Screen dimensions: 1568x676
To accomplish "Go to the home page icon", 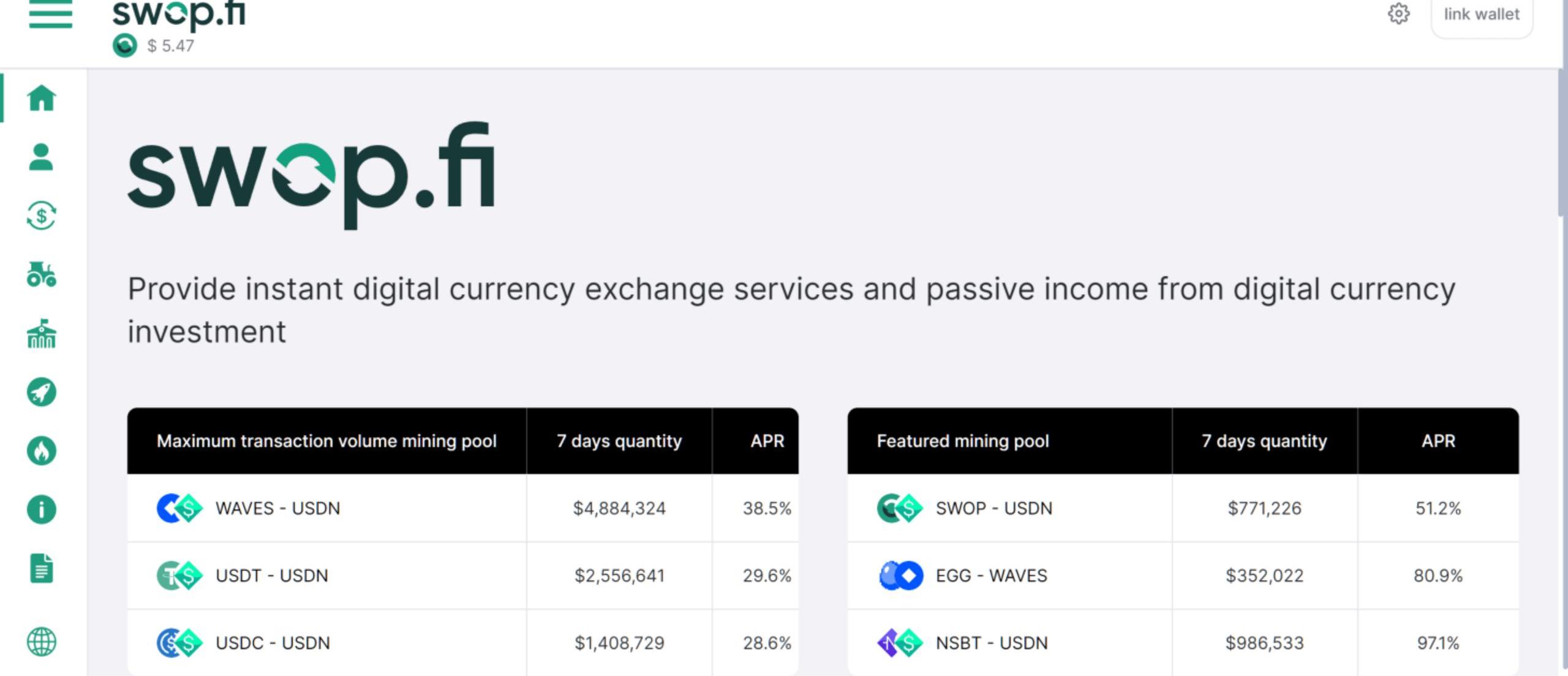I will pos(42,98).
